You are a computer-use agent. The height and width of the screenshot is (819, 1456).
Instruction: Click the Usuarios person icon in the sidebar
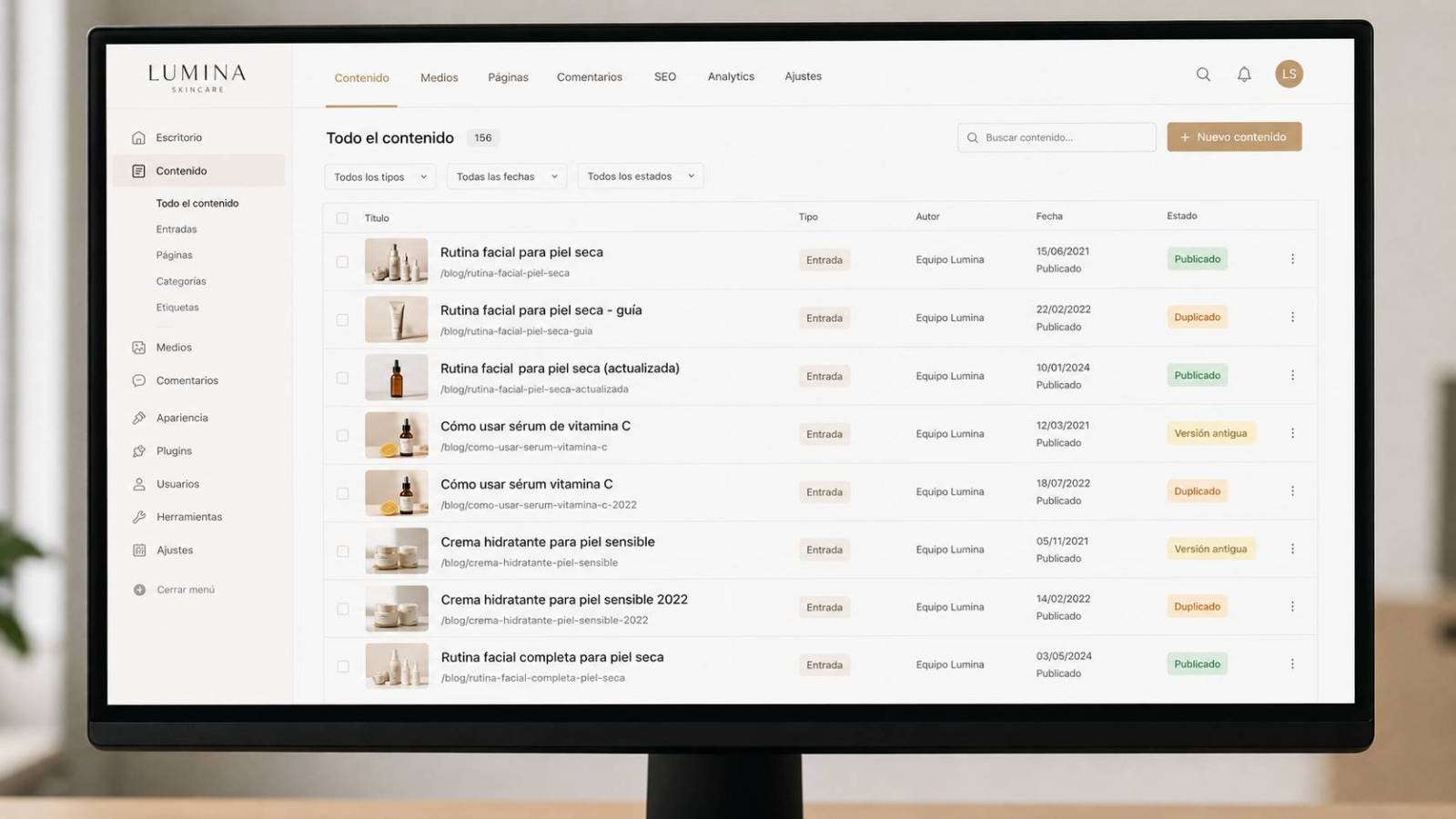point(138,484)
